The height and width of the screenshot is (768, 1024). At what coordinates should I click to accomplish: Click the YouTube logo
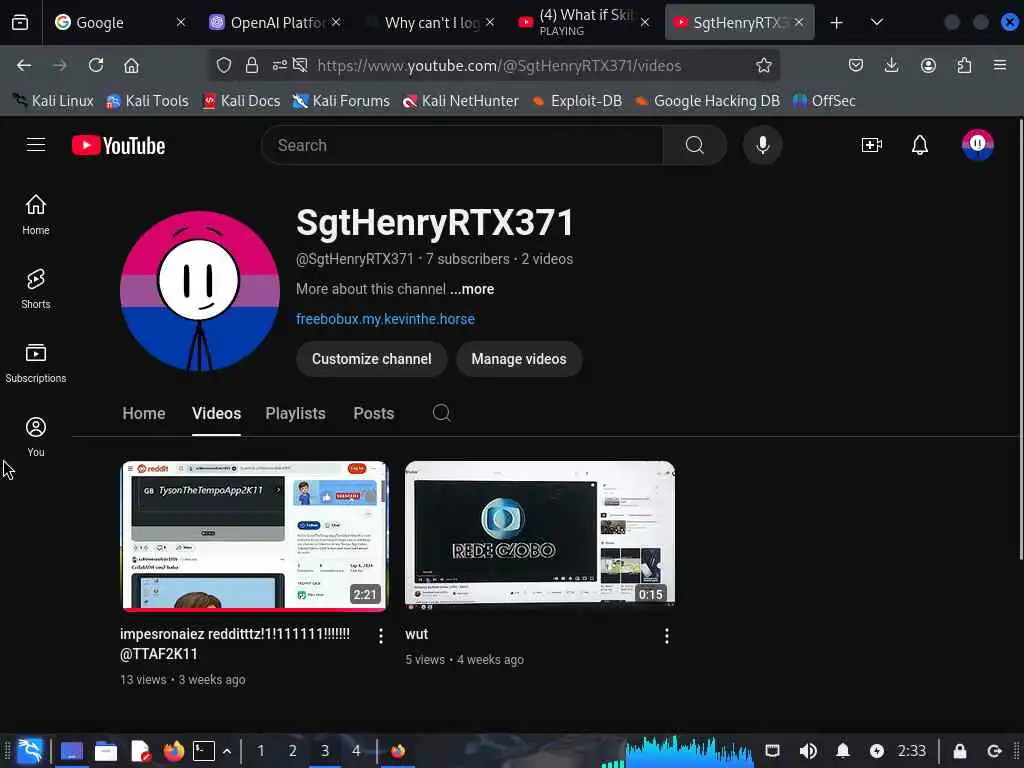click(118, 145)
